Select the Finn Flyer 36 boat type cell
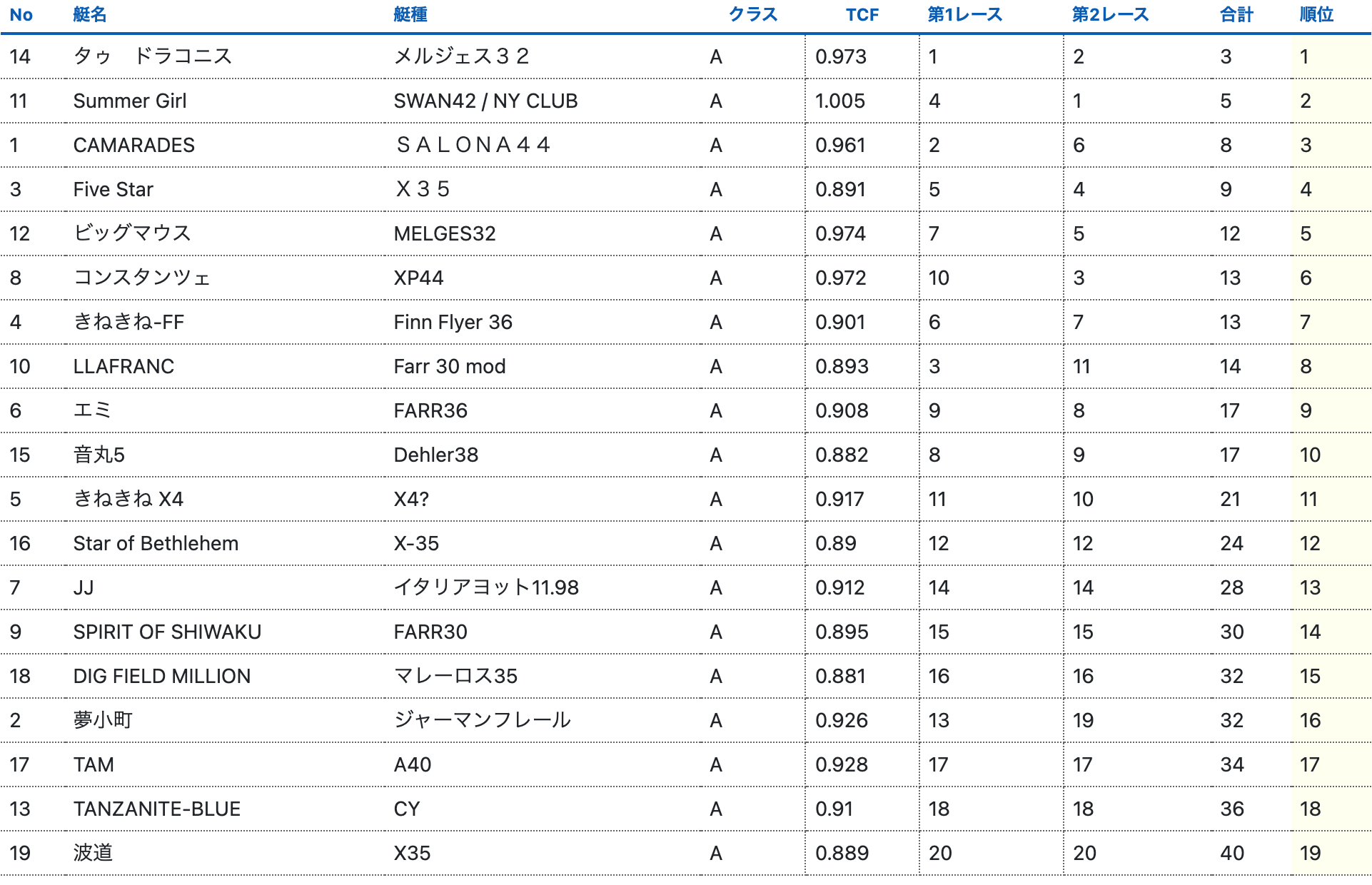This screenshot has width=1372, height=885. 453,323
